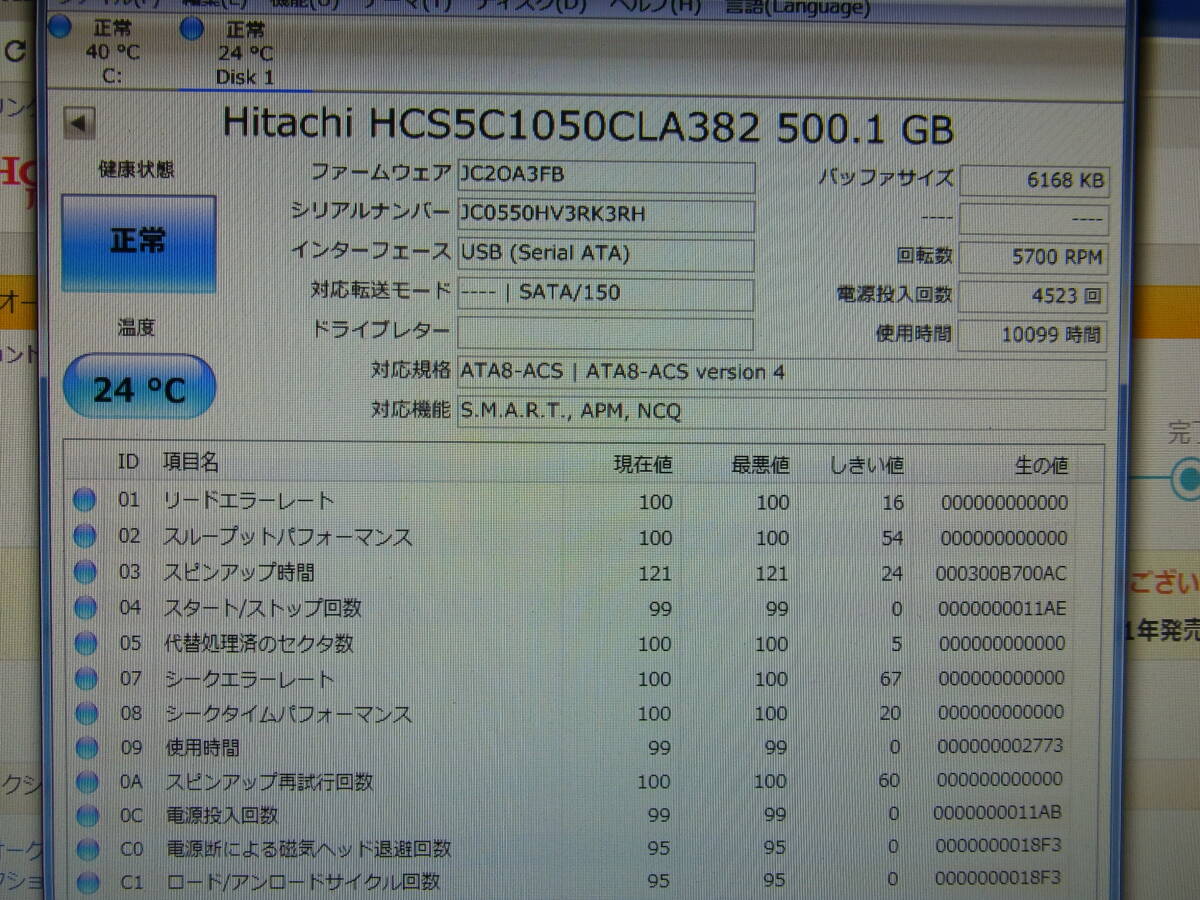Click the status circle of row C1 ロード/アンロードサイクル回数

(x=89, y=883)
